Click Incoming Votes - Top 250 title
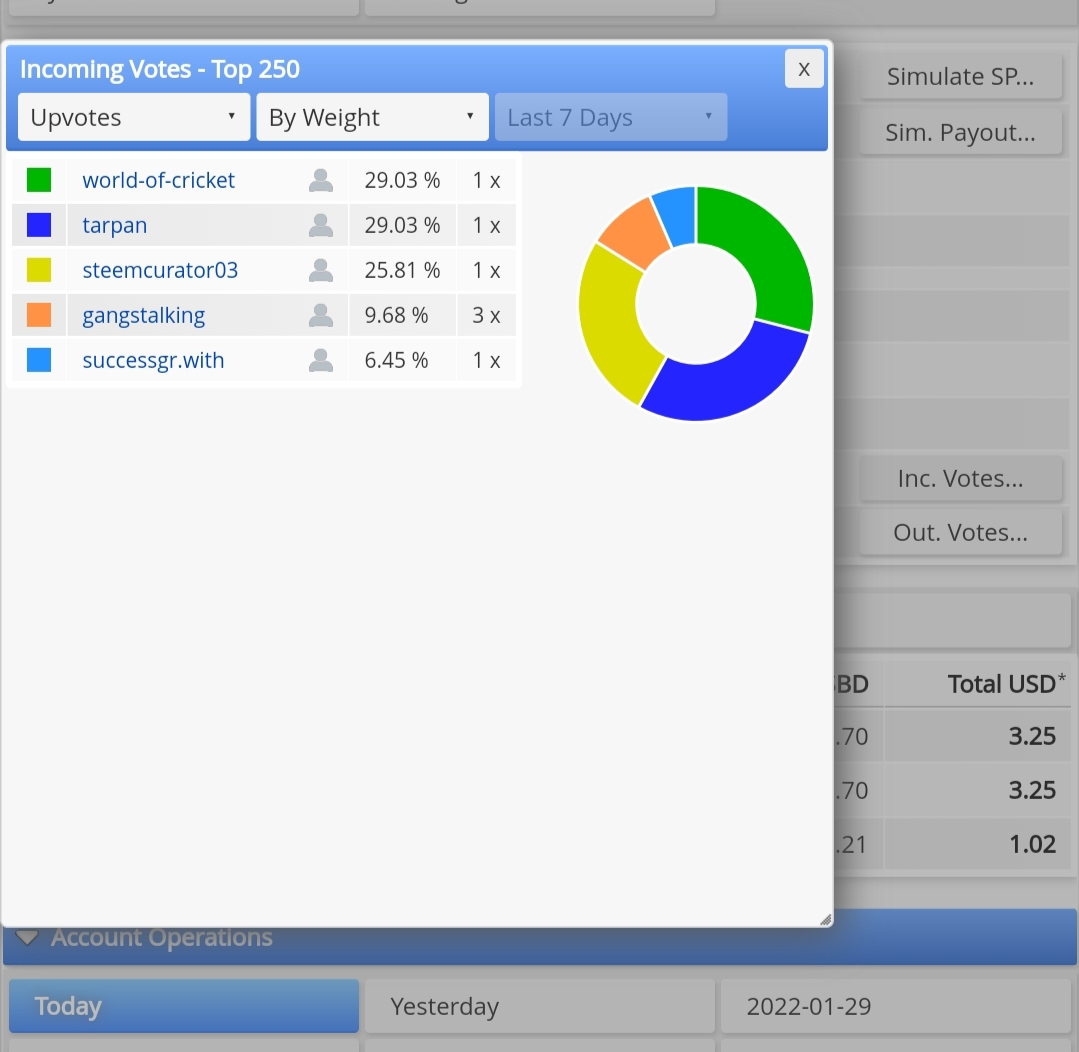This screenshot has height=1052, width=1079. [160, 69]
